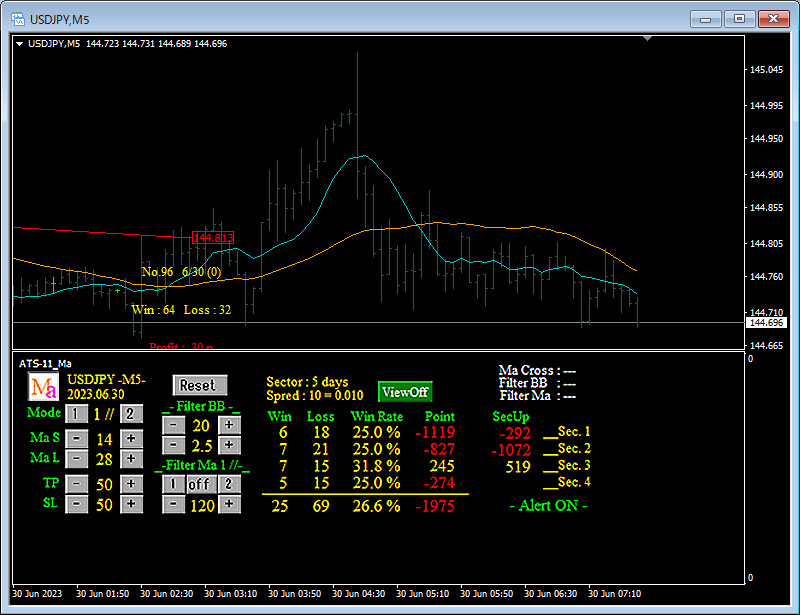Turn Filter Ma off
The width and height of the screenshot is (800, 615).
pyautogui.click(x=201, y=484)
